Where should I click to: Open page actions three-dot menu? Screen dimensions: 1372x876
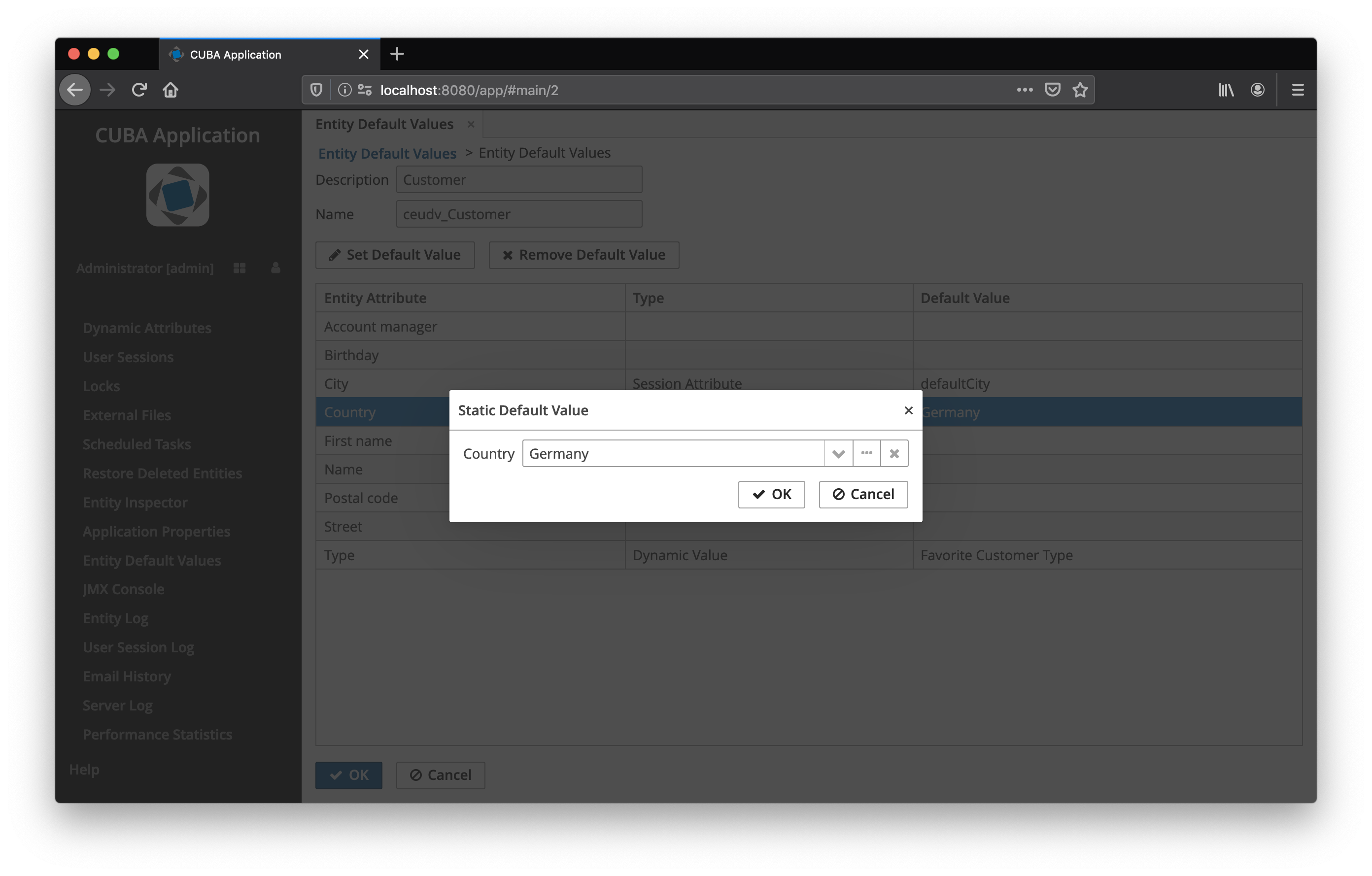pyautogui.click(x=1025, y=89)
